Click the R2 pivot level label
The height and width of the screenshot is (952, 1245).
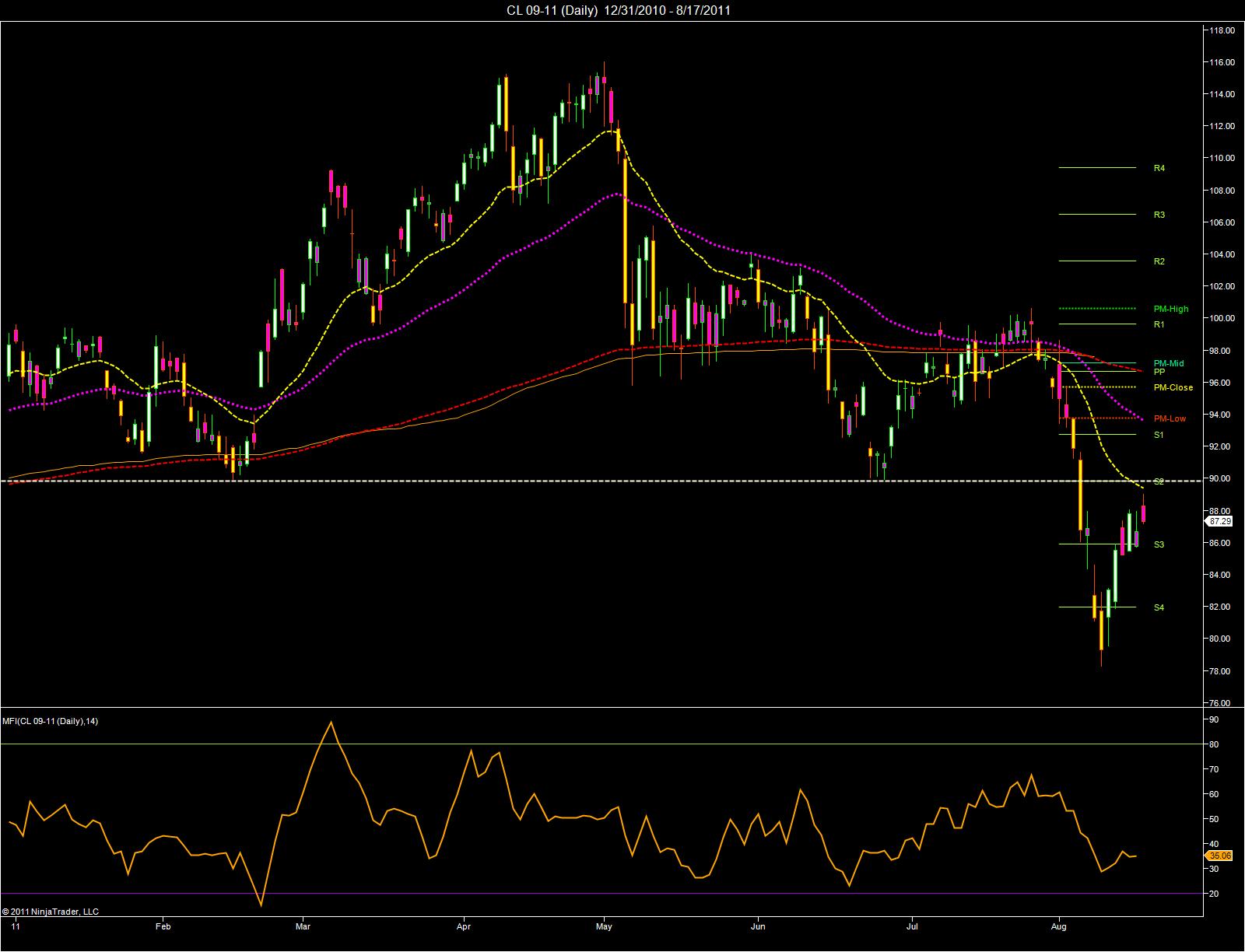[x=1159, y=261]
